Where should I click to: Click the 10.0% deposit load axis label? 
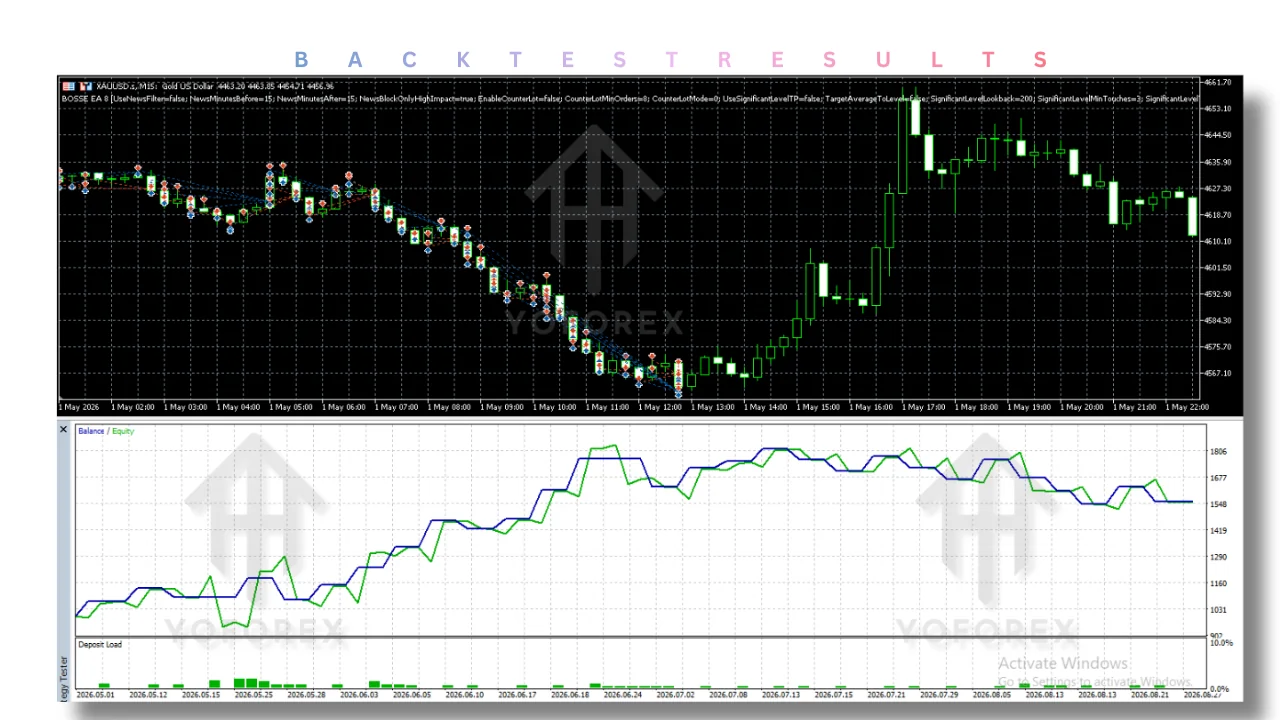coord(1220,643)
